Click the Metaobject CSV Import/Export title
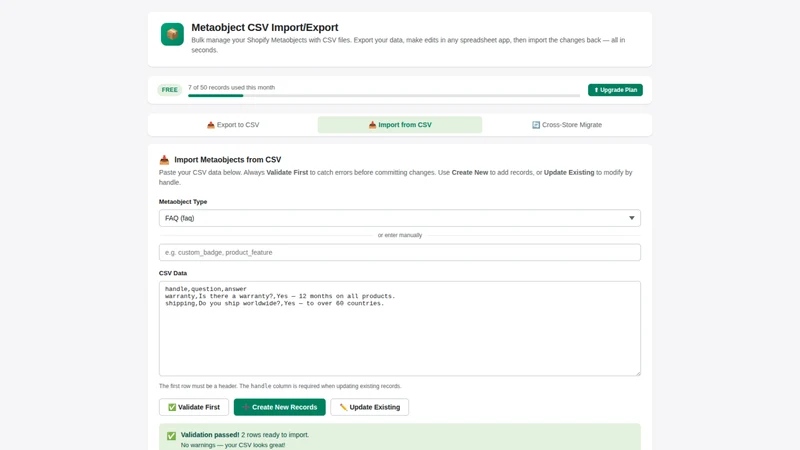This screenshot has width=800, height=450. 264,28
